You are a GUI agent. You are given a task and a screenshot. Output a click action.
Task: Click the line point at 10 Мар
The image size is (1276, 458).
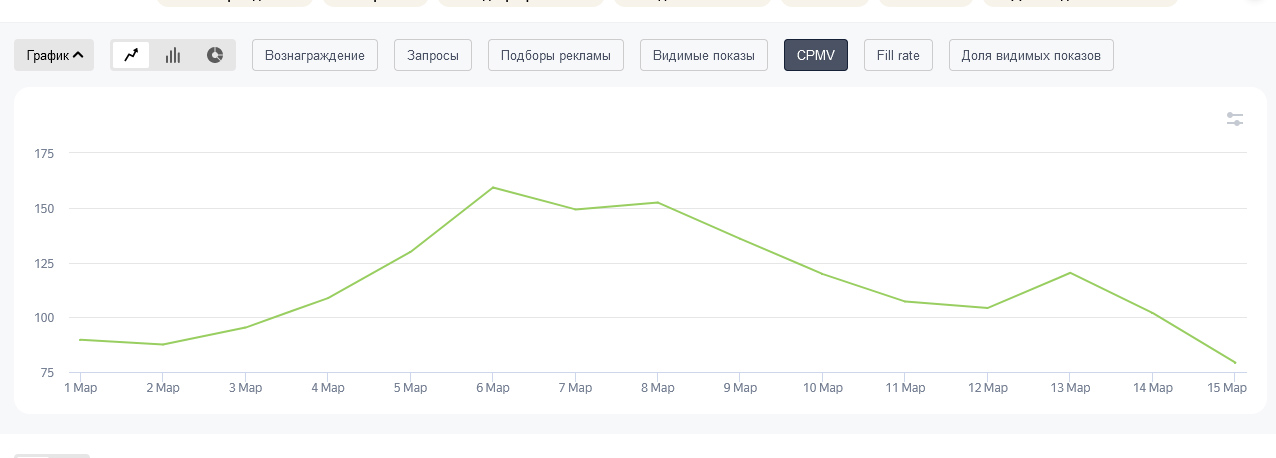822,274
